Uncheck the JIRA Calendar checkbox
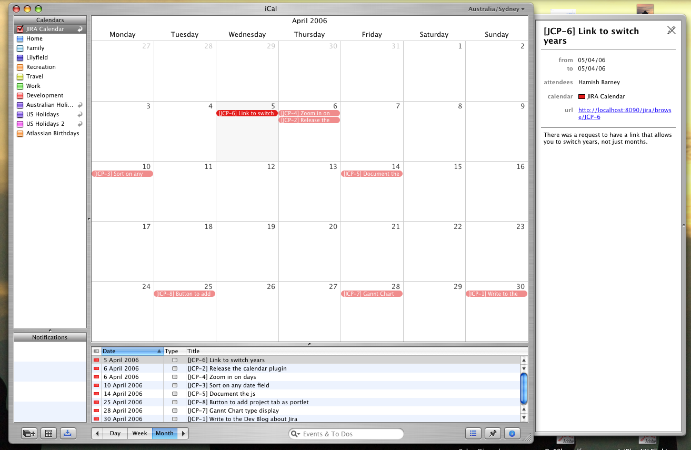The image size is (691, 450). click(x=20, y=30)
